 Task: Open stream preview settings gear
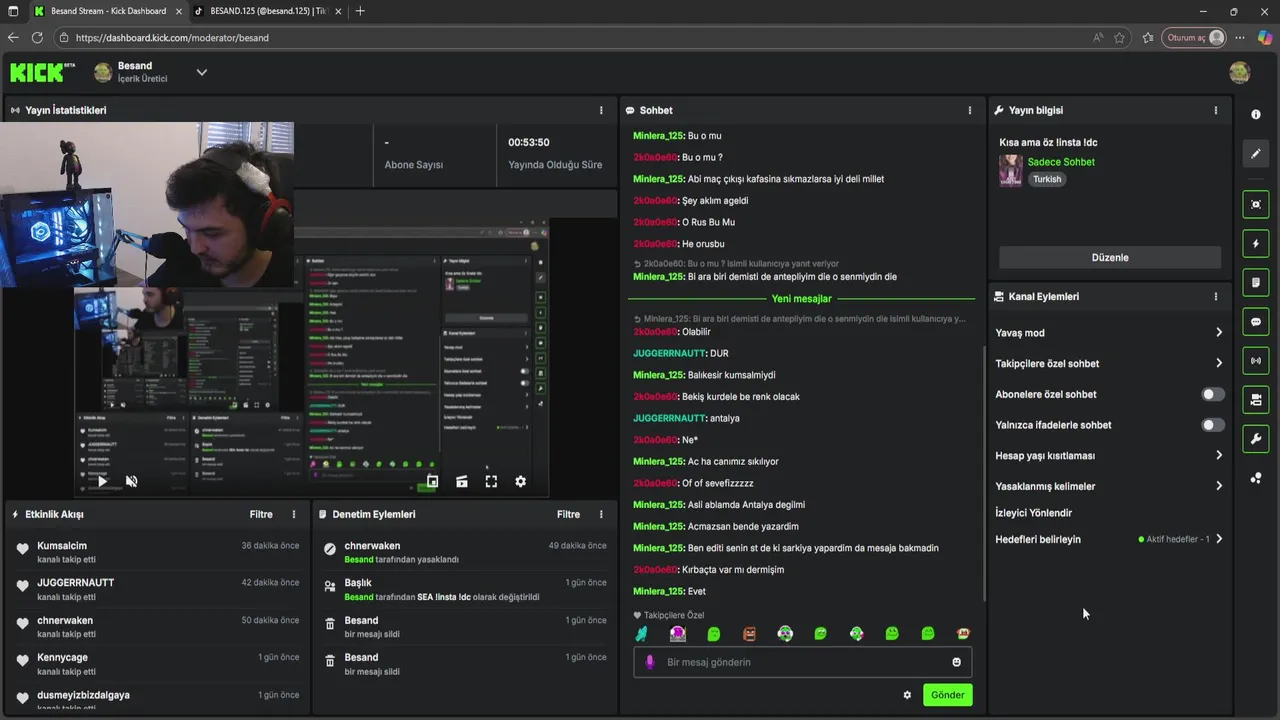pyautogui.click(x=520, y=481)
